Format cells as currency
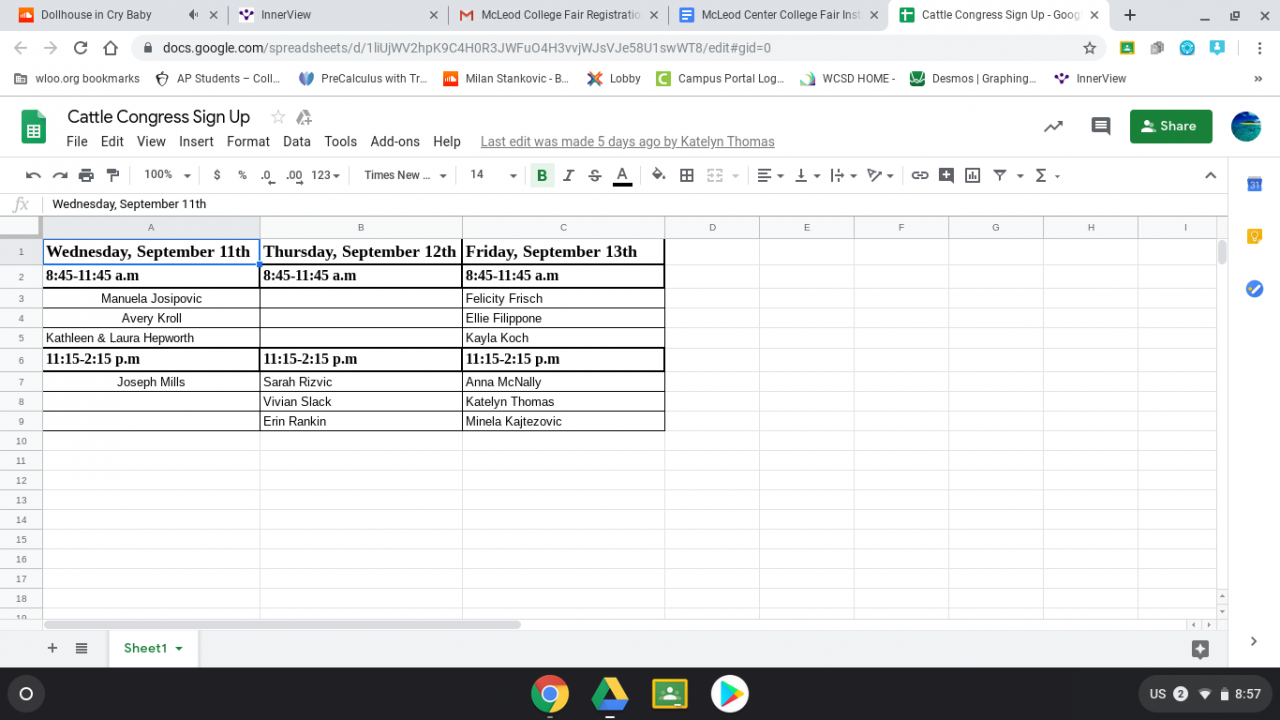Screen dimensions: 1280x720 [217, 175]
